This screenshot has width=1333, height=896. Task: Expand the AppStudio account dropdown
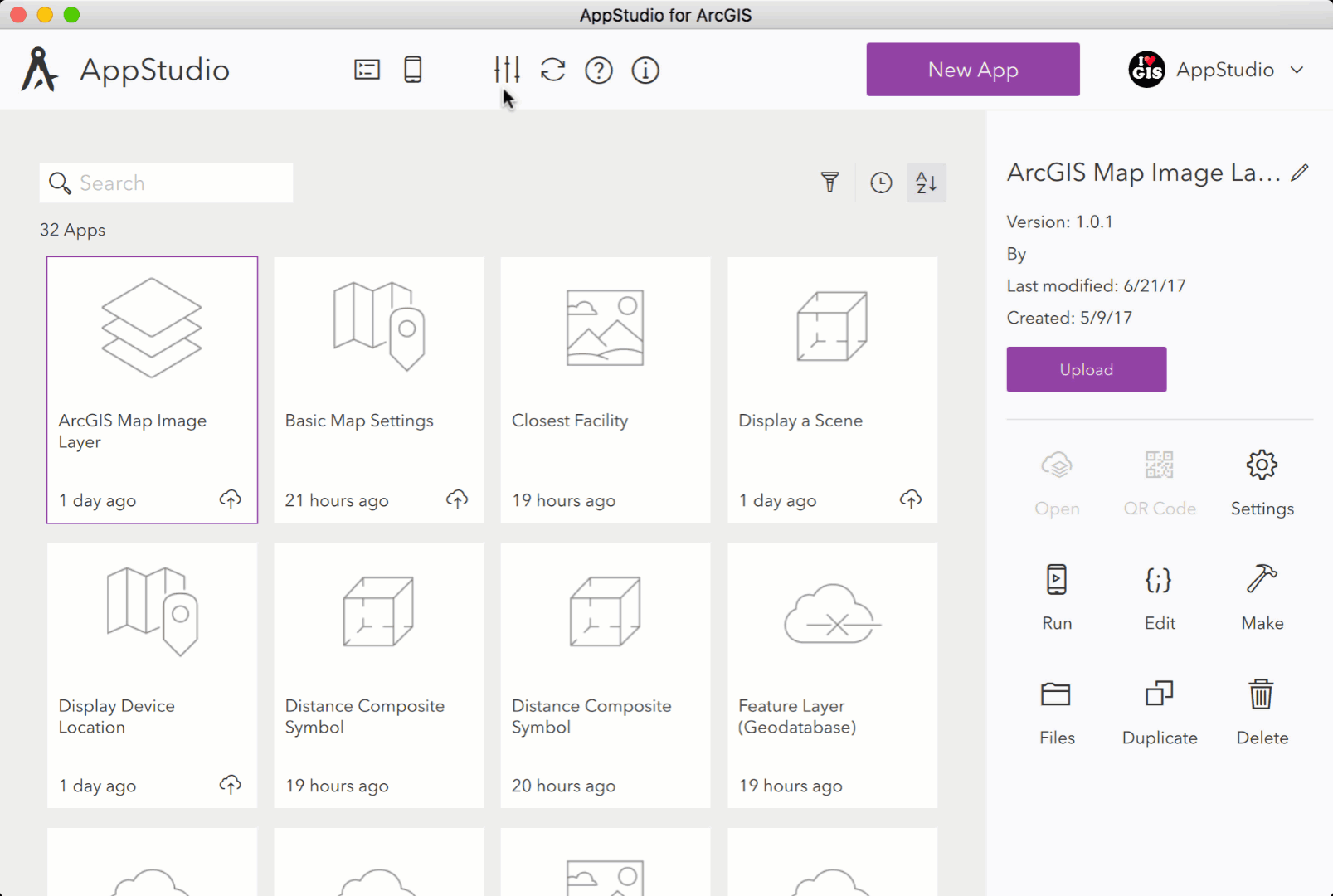pyautogui.click(x=1297, y=70)
